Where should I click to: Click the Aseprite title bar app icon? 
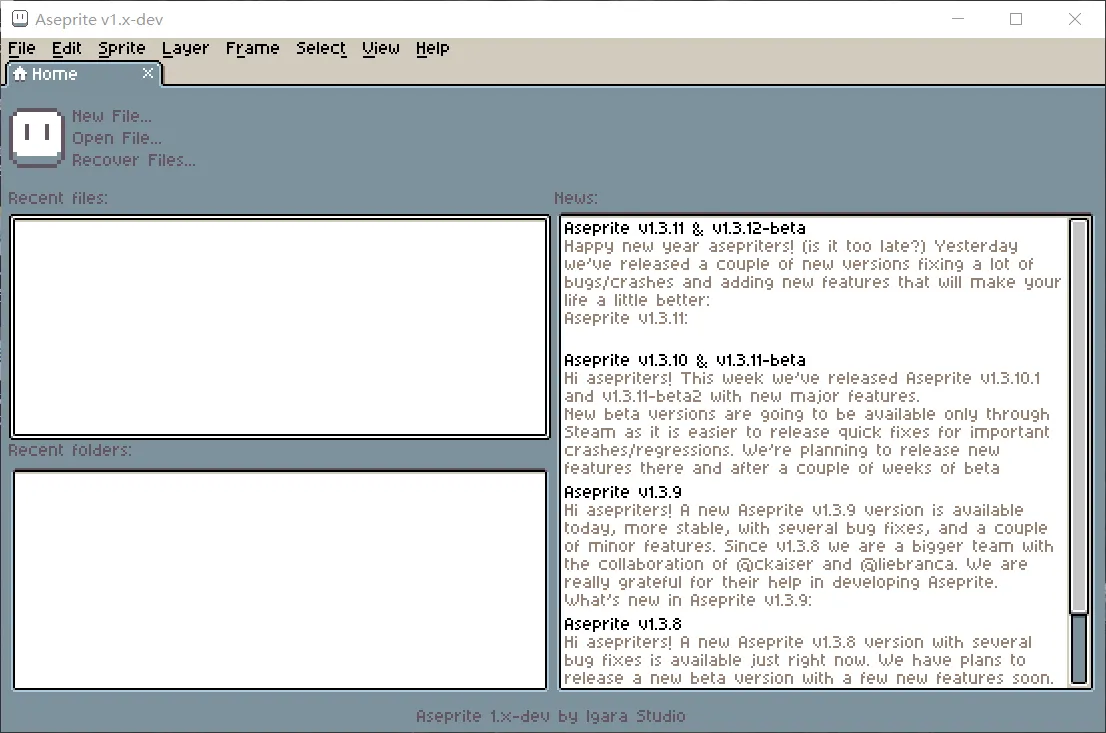pos(19,19)
